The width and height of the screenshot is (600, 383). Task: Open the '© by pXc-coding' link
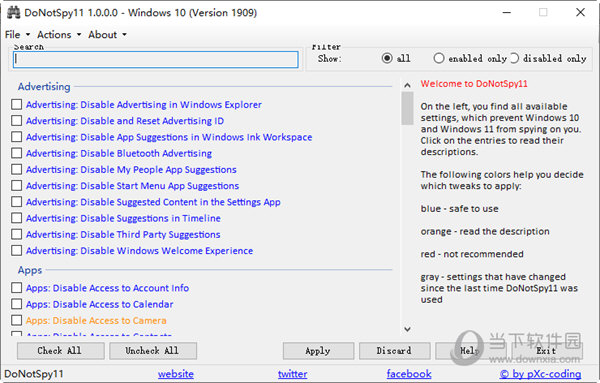click(540, 374)
